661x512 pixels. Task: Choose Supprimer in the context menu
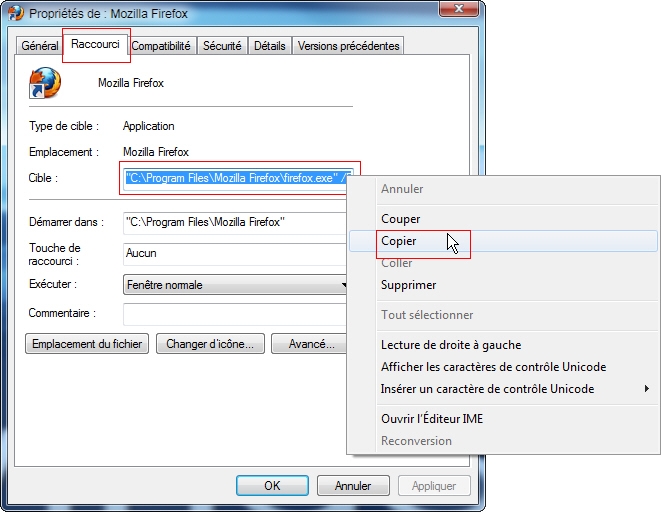503,285
